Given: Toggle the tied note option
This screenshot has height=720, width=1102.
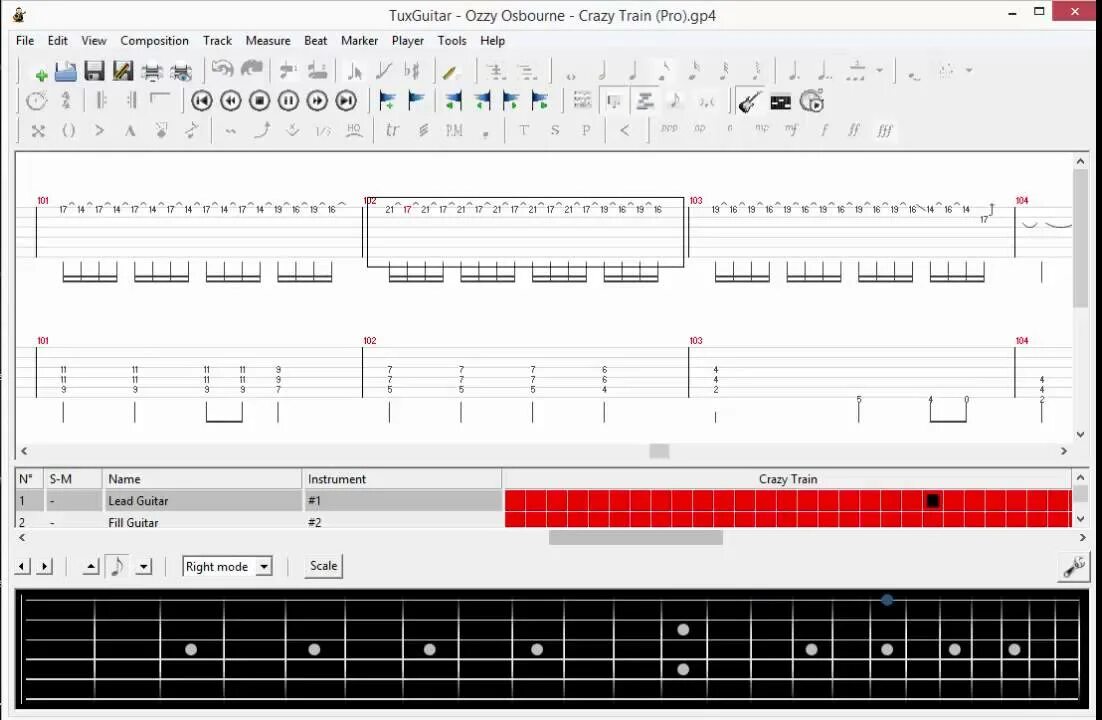Looking at the screenshot, I should pos(914,75).
